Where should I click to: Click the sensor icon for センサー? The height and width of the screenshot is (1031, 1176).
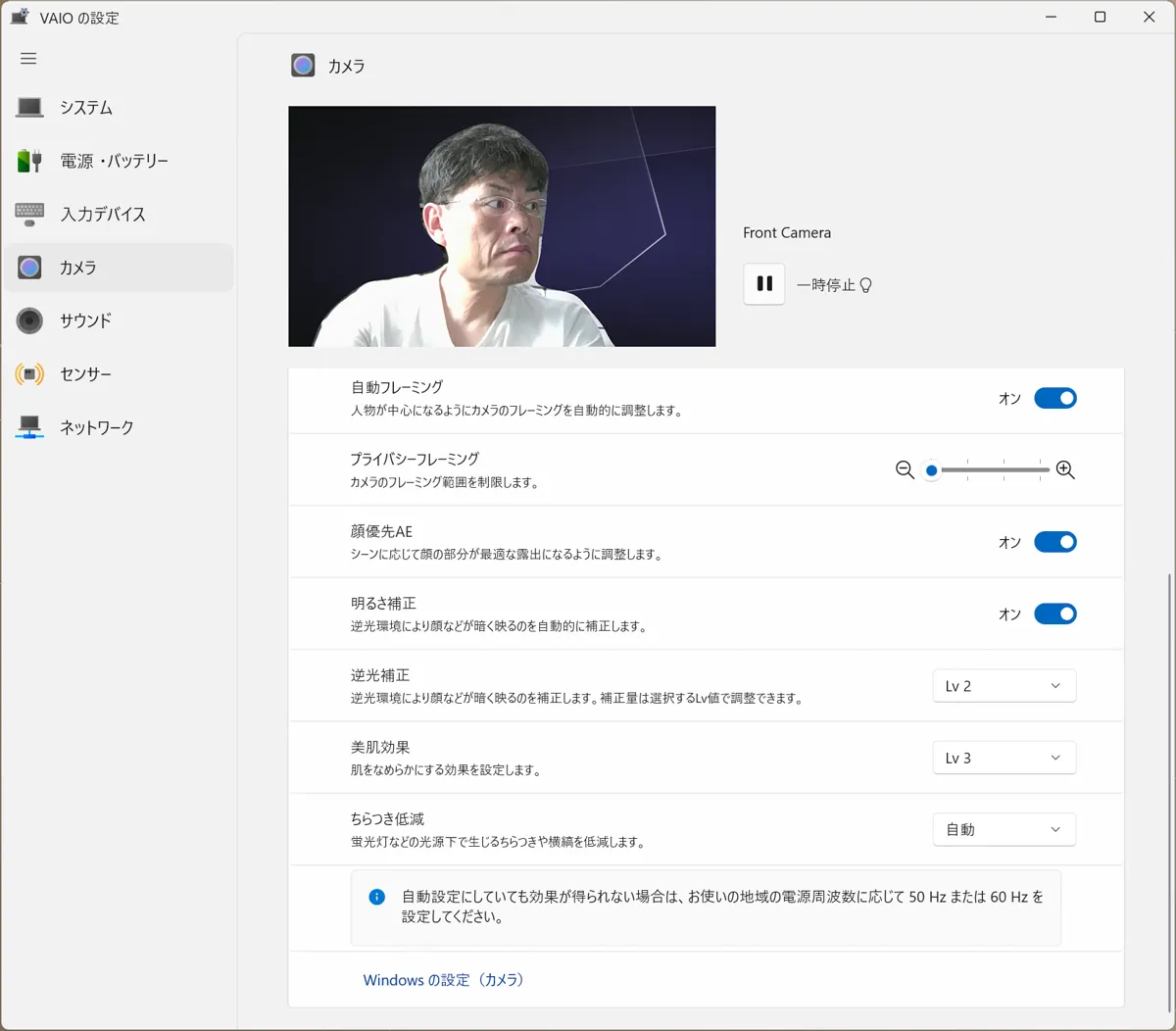pos(29,374)
